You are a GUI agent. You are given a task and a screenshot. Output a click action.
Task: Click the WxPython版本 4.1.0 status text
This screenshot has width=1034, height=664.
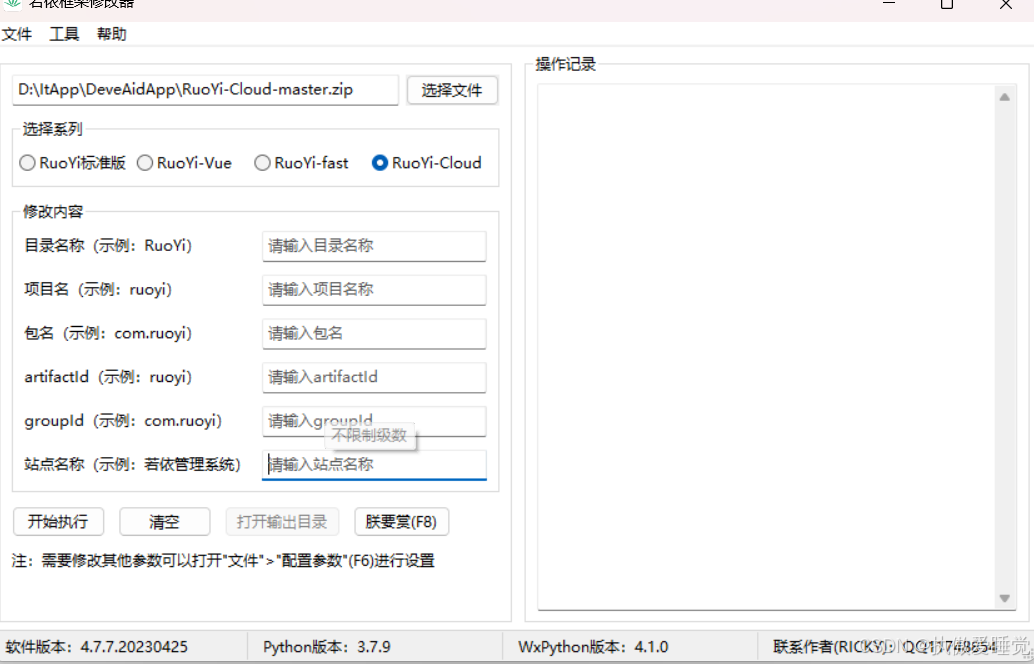593,647
